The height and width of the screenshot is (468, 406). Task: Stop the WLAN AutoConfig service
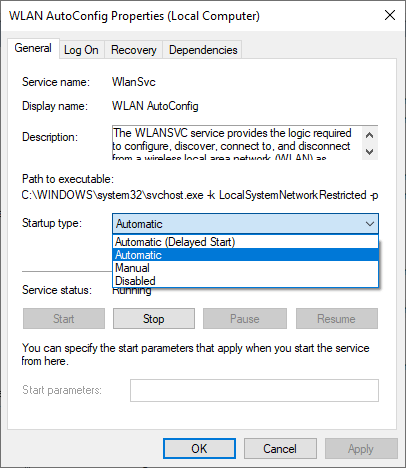point(154,319)
